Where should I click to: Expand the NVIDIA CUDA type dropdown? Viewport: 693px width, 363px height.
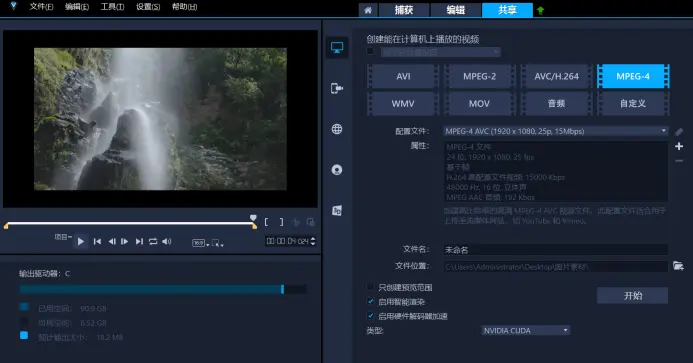525,330
